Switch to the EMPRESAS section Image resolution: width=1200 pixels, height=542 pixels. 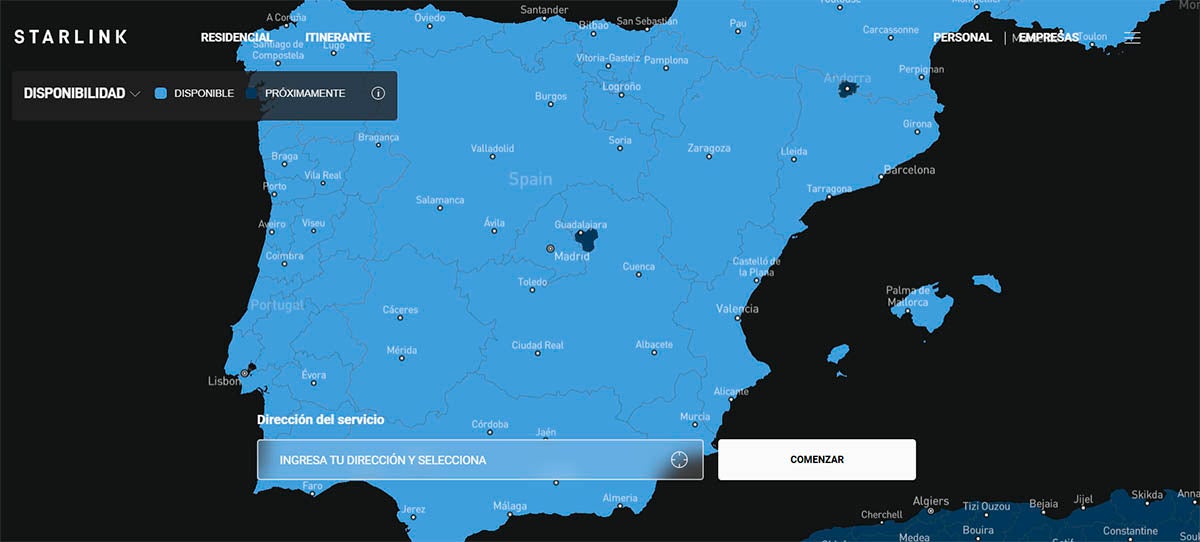coord(1048,37)
